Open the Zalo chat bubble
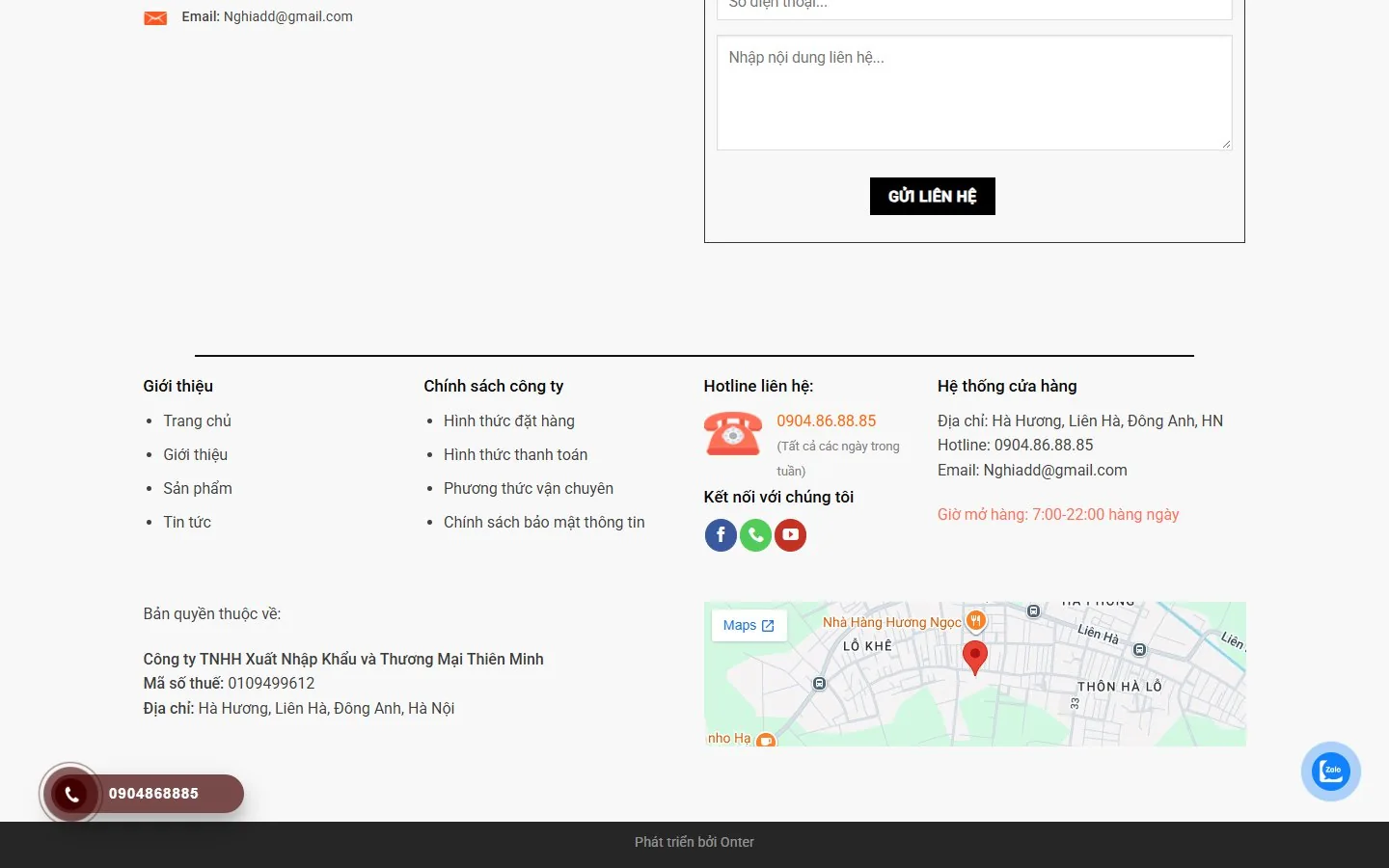The width and height of the screenshot is (1389, 868). pyautogui.click(x=1331, y=771)
